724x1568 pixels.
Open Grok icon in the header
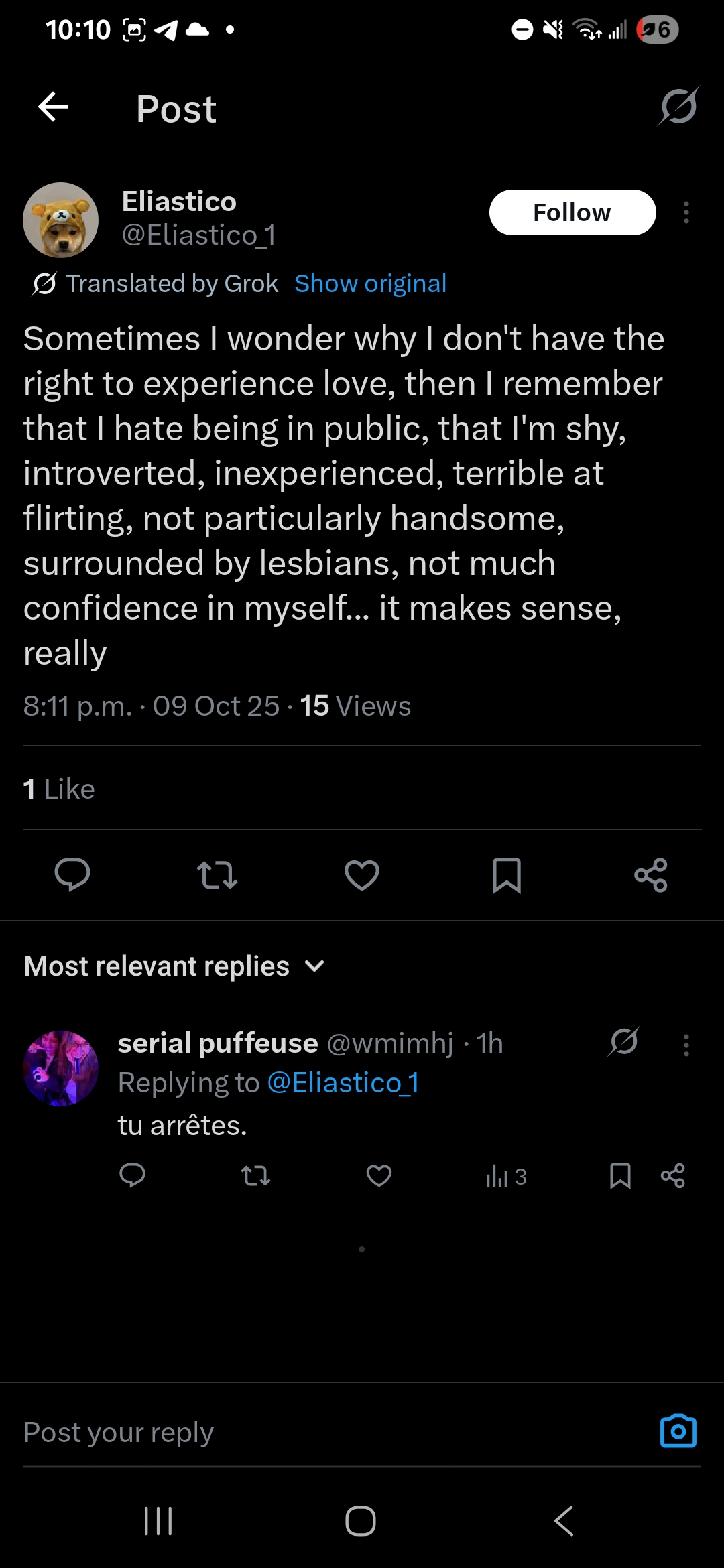point(678,107)
